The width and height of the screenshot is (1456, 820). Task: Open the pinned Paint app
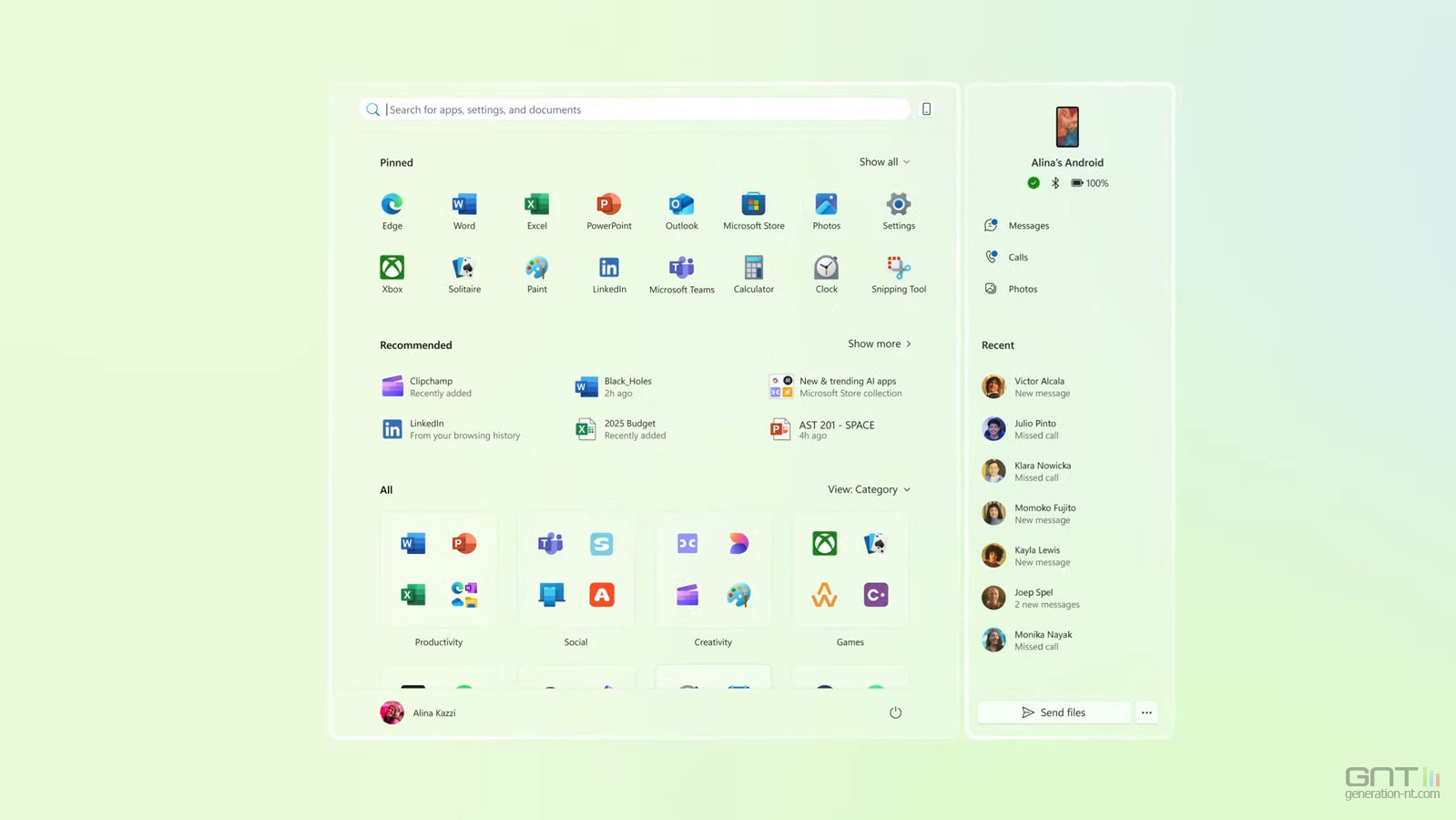pos(536,274)
